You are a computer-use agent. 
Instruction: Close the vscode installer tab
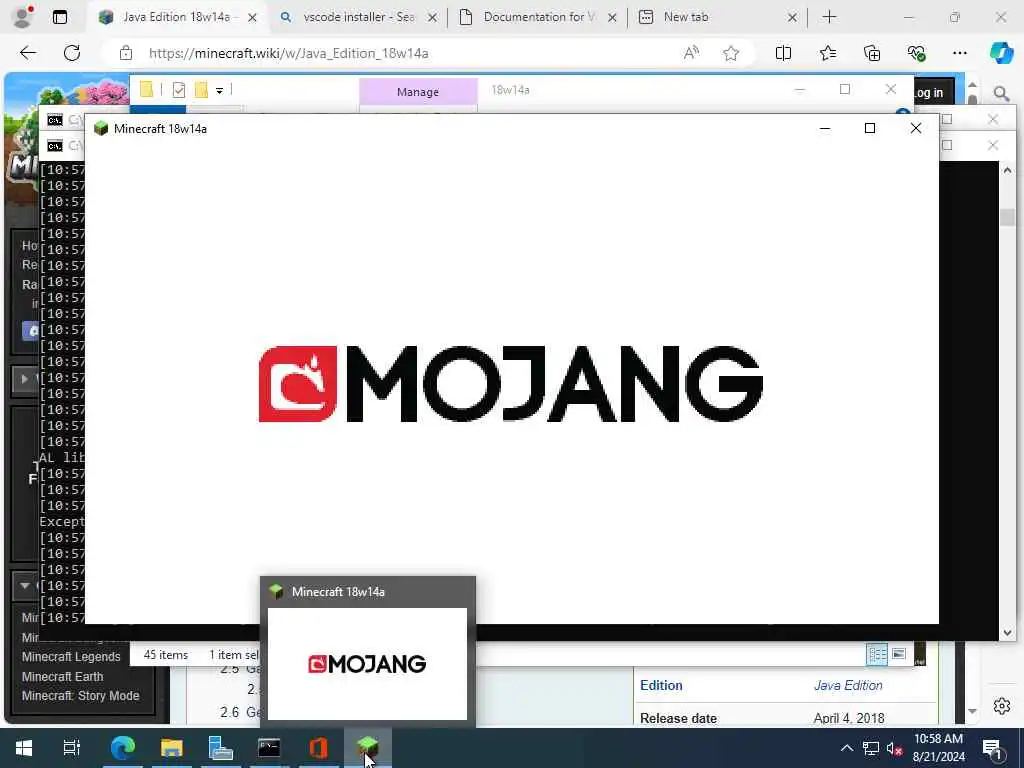click(432, 18)
